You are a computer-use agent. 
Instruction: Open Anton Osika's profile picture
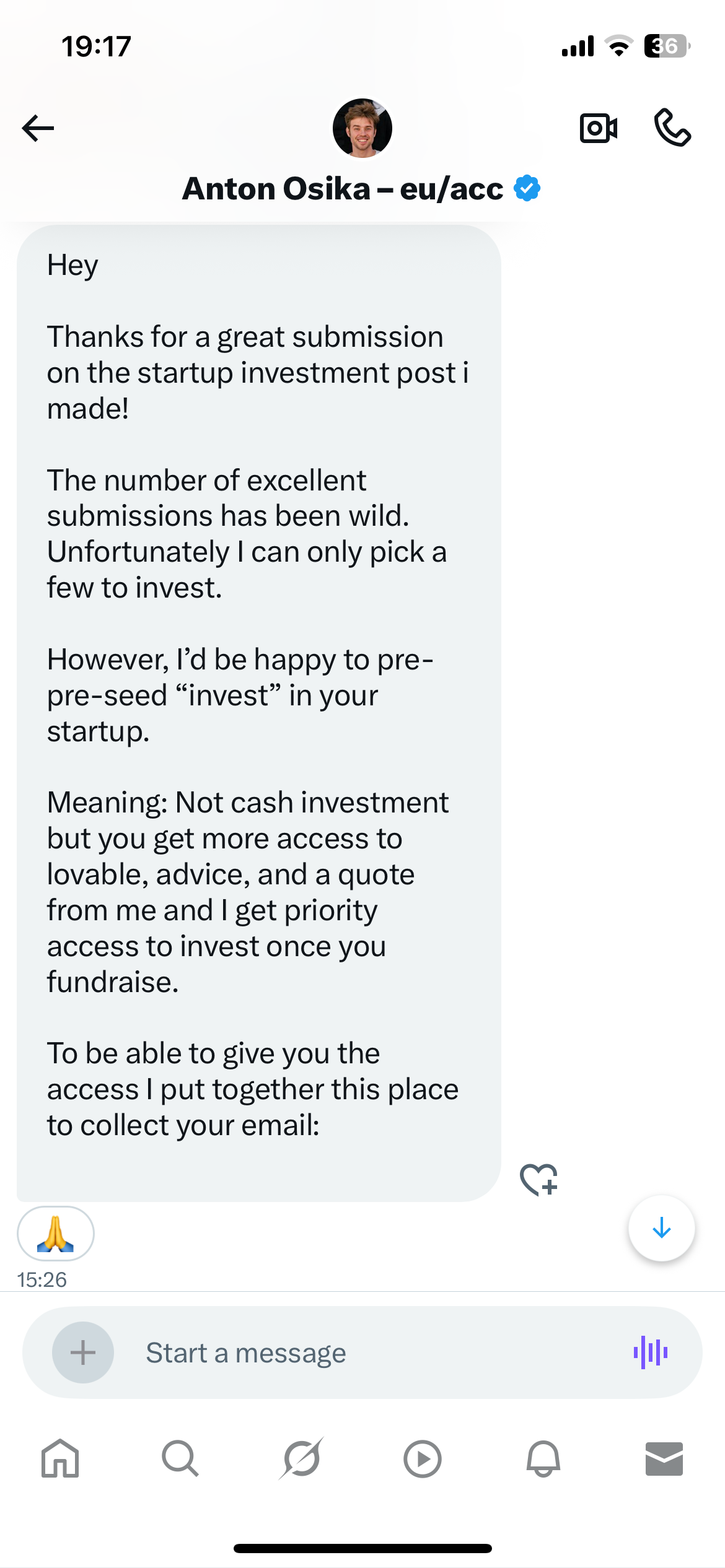click(362, 128)
